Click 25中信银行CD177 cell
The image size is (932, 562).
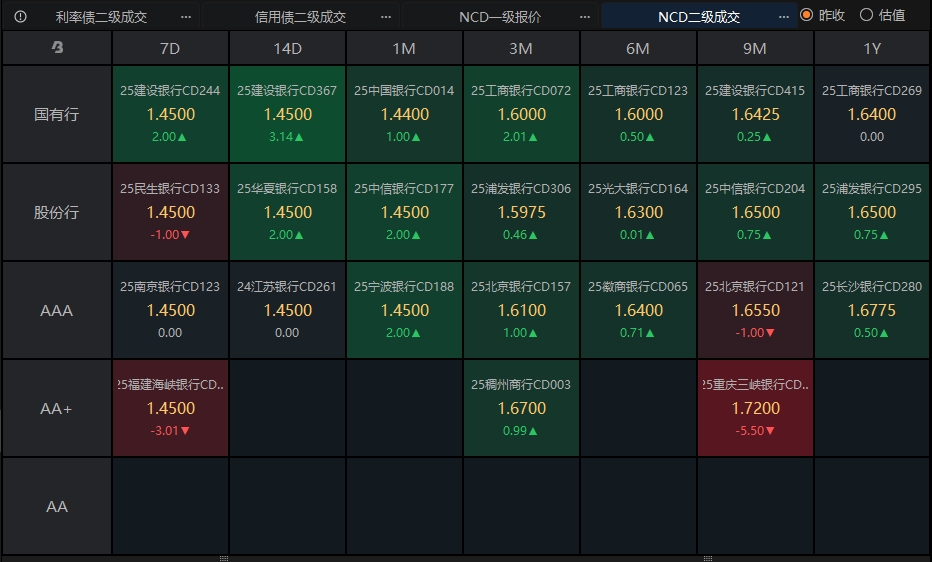click(404, 212)
